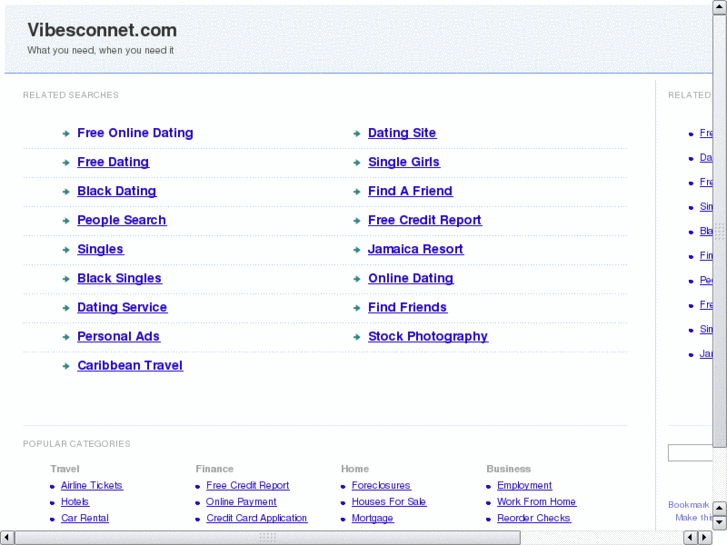Click the arrow icon beside Caribbean Travel
The width and height of the screenshot is (727, 545).
click(66, 366)
